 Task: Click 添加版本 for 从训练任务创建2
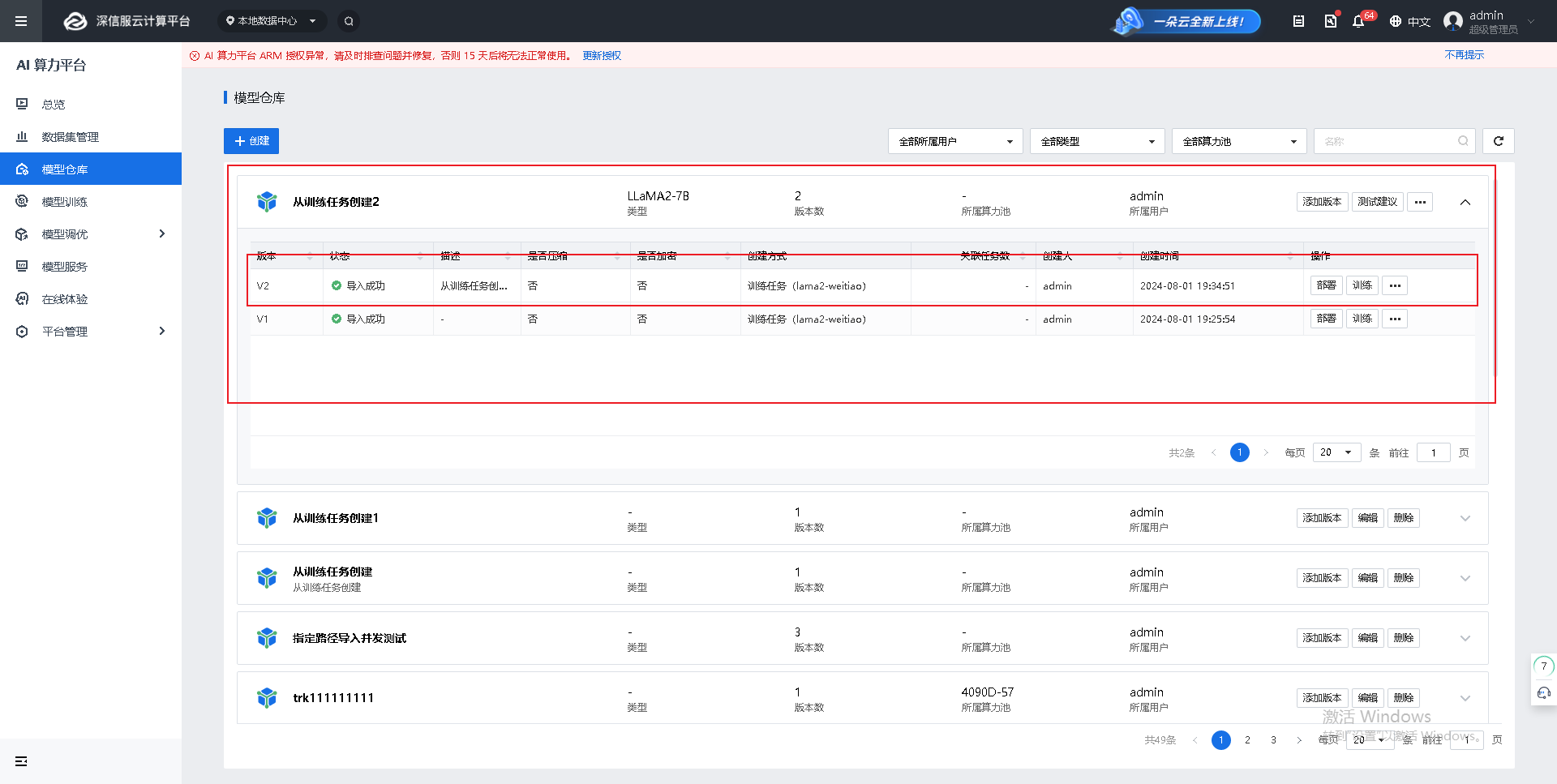coord(1322,202)
